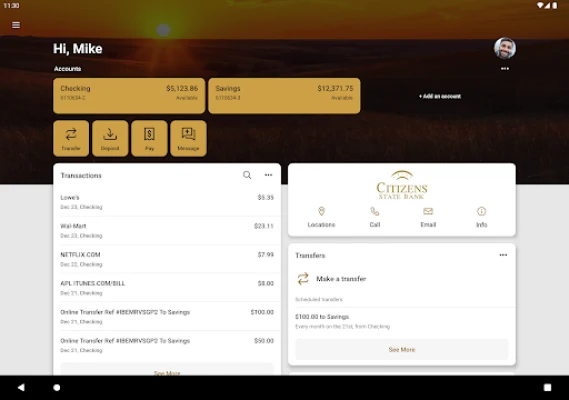
Task: Select the Savings account card
Action: pyautogui.click(x=284, y=96)
